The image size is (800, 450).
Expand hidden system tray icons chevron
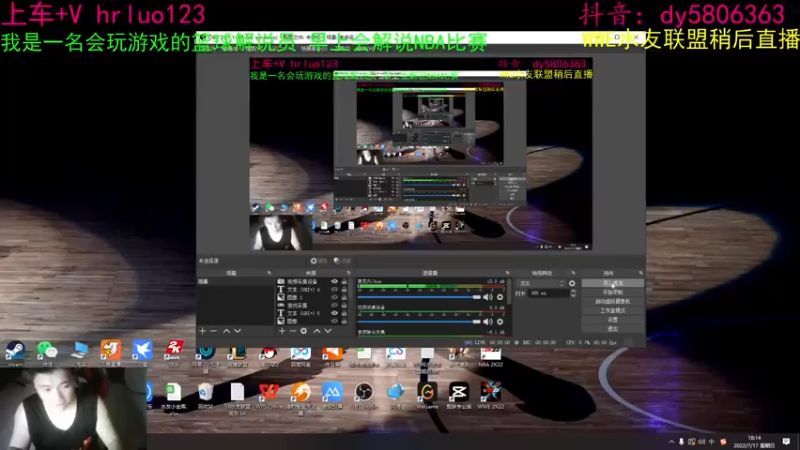click(671, 442)
